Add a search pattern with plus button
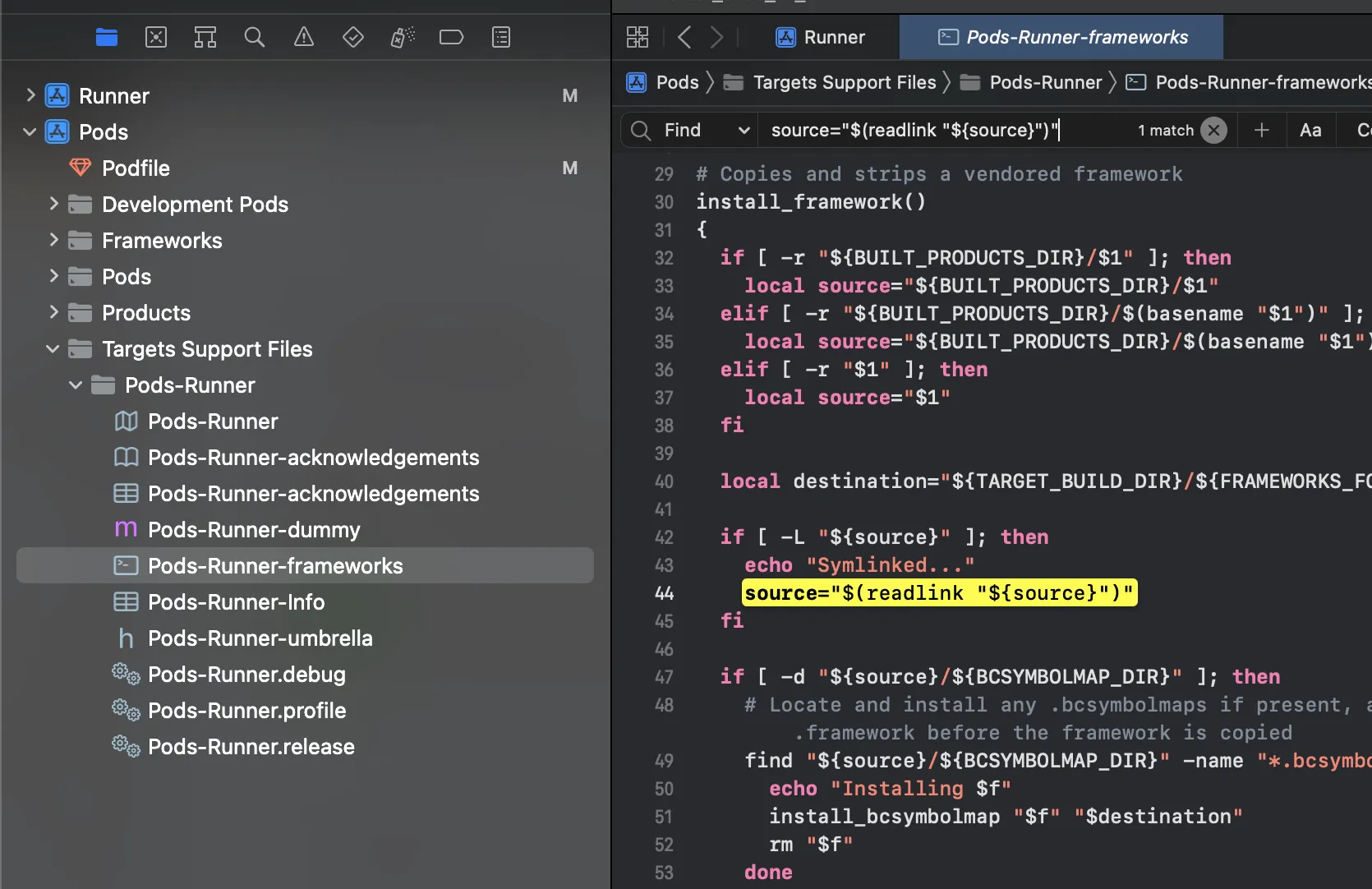Viewport: 1372px width, 889px height. point(1262,130)
